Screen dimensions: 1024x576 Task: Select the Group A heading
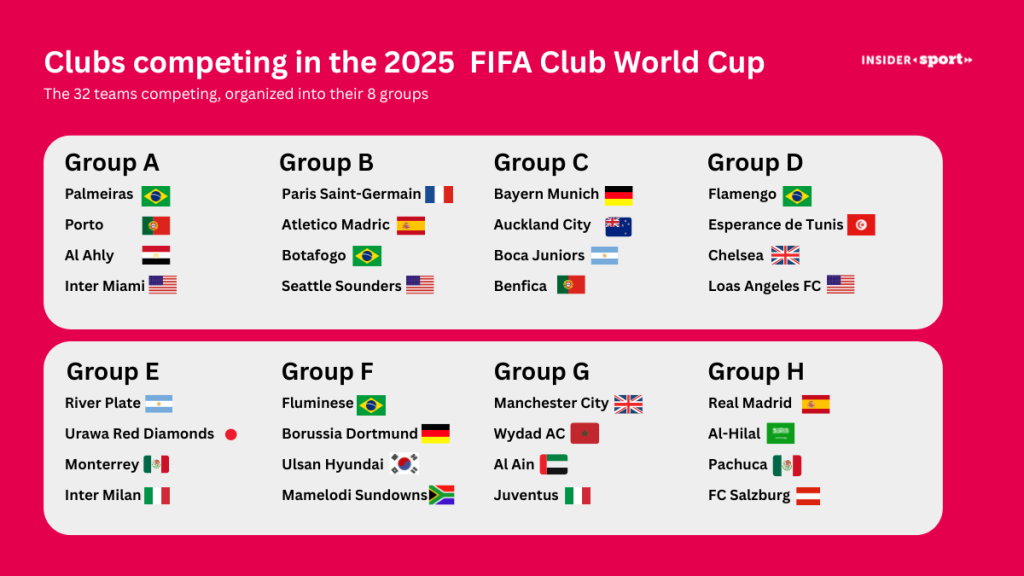point(112,163)
